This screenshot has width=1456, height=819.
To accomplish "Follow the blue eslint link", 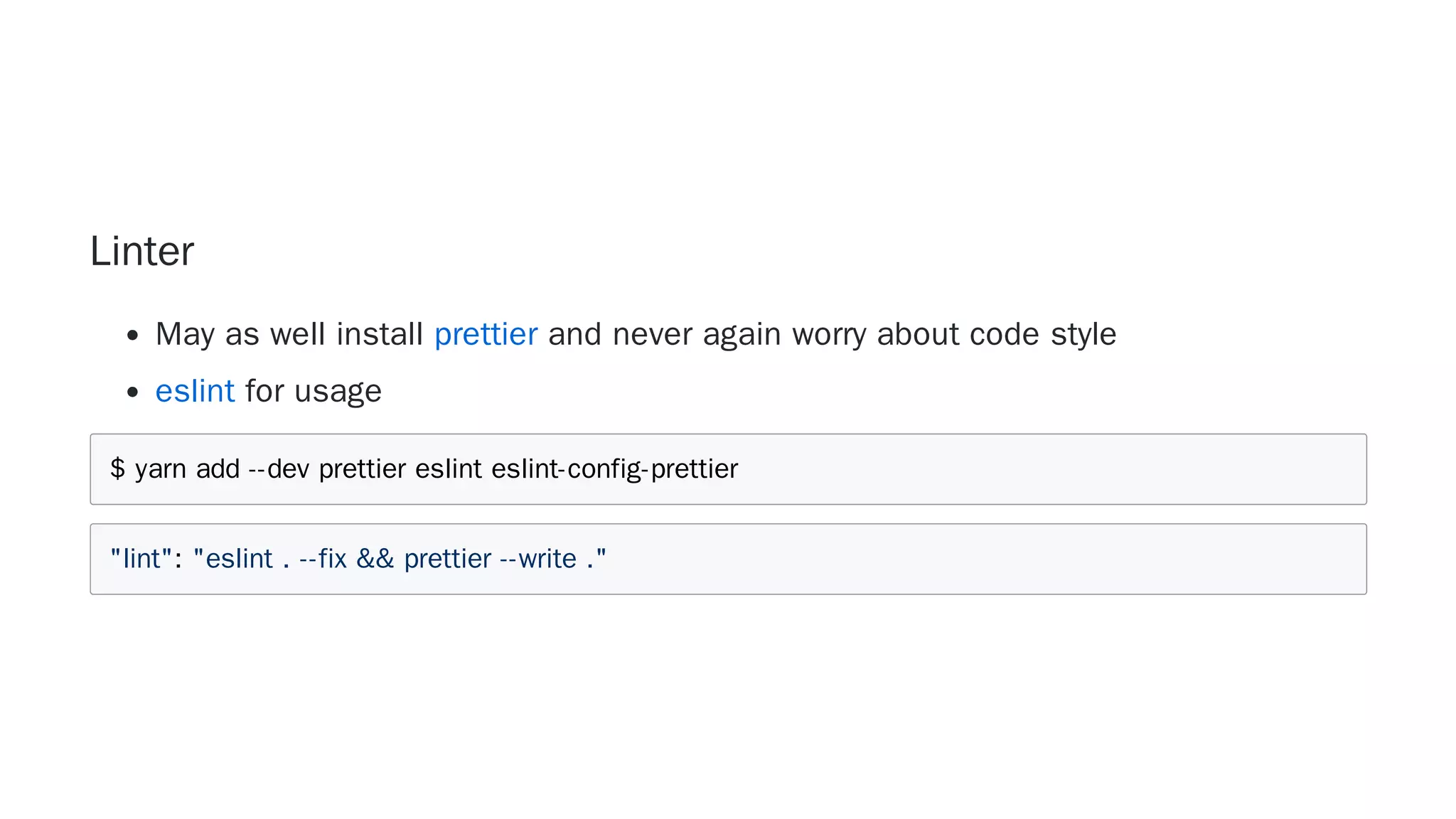I will pyautogui.click(x=195, y=391).
